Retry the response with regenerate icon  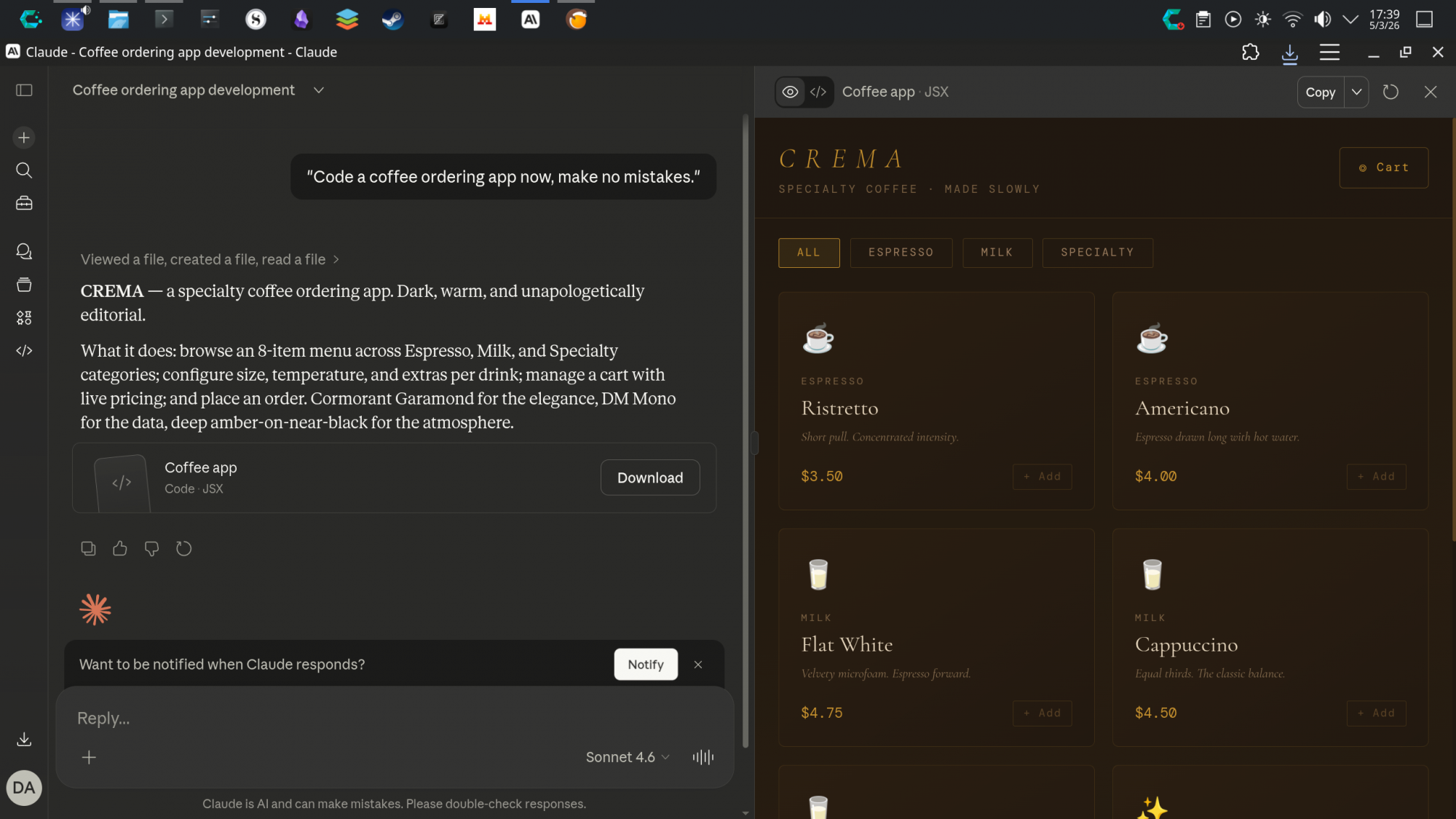183,548
